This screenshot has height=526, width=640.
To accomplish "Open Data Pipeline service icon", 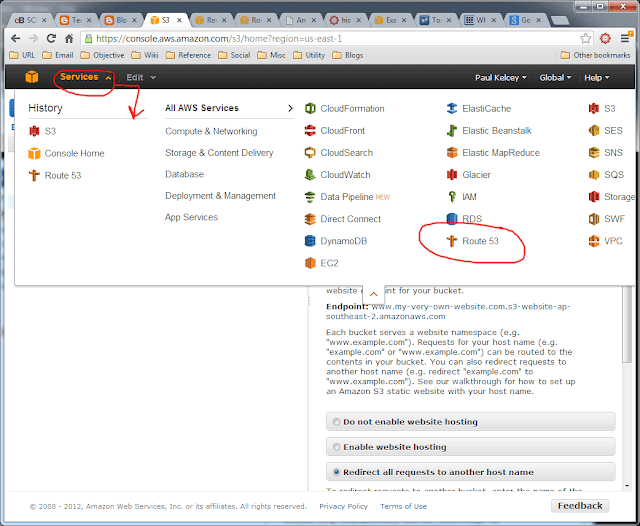I will tap(310, 197).
